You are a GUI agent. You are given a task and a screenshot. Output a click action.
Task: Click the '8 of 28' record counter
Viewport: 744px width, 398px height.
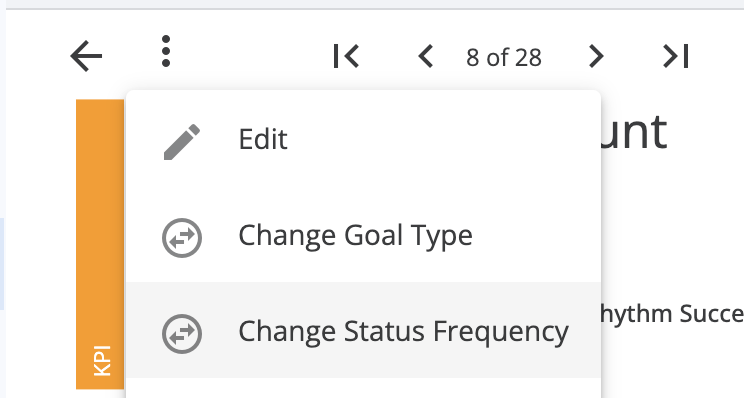click(503, 57)
